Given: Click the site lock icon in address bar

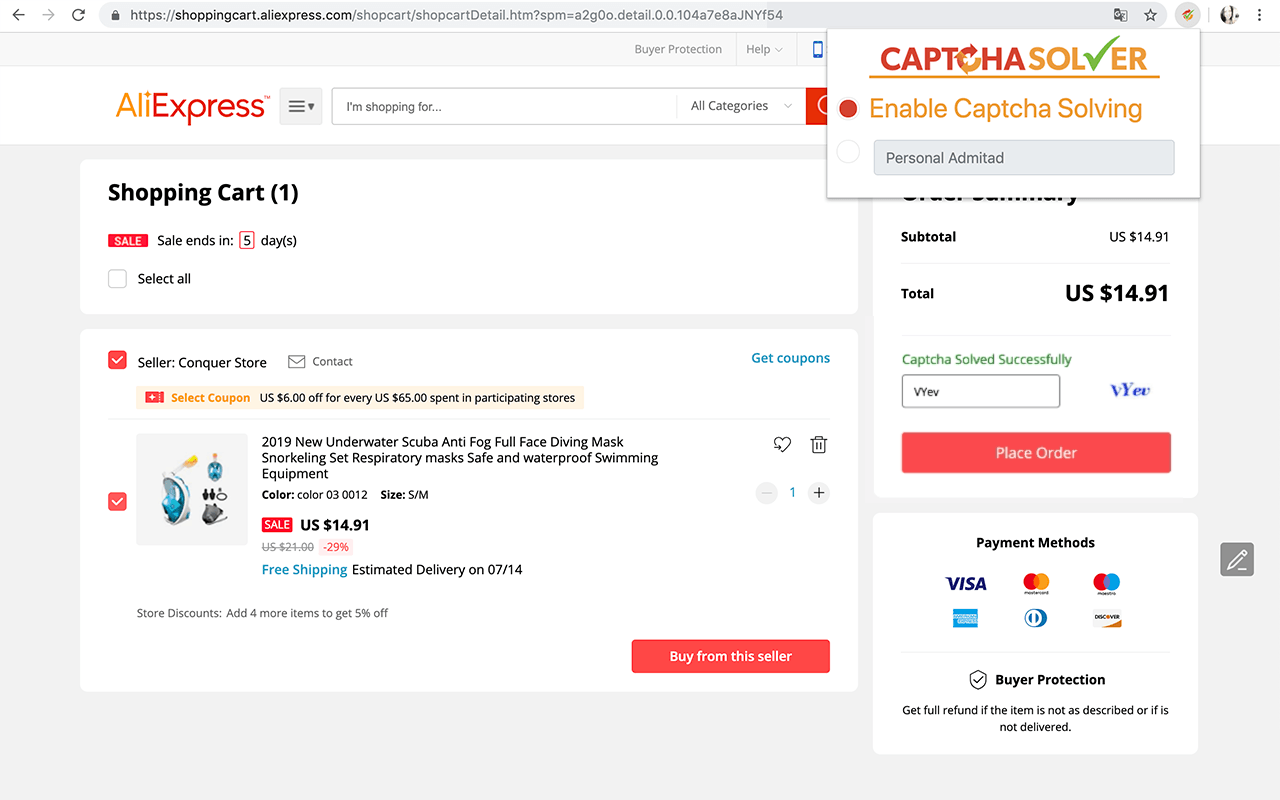Looking at the screenshot, I should click(x=115, y=15).
